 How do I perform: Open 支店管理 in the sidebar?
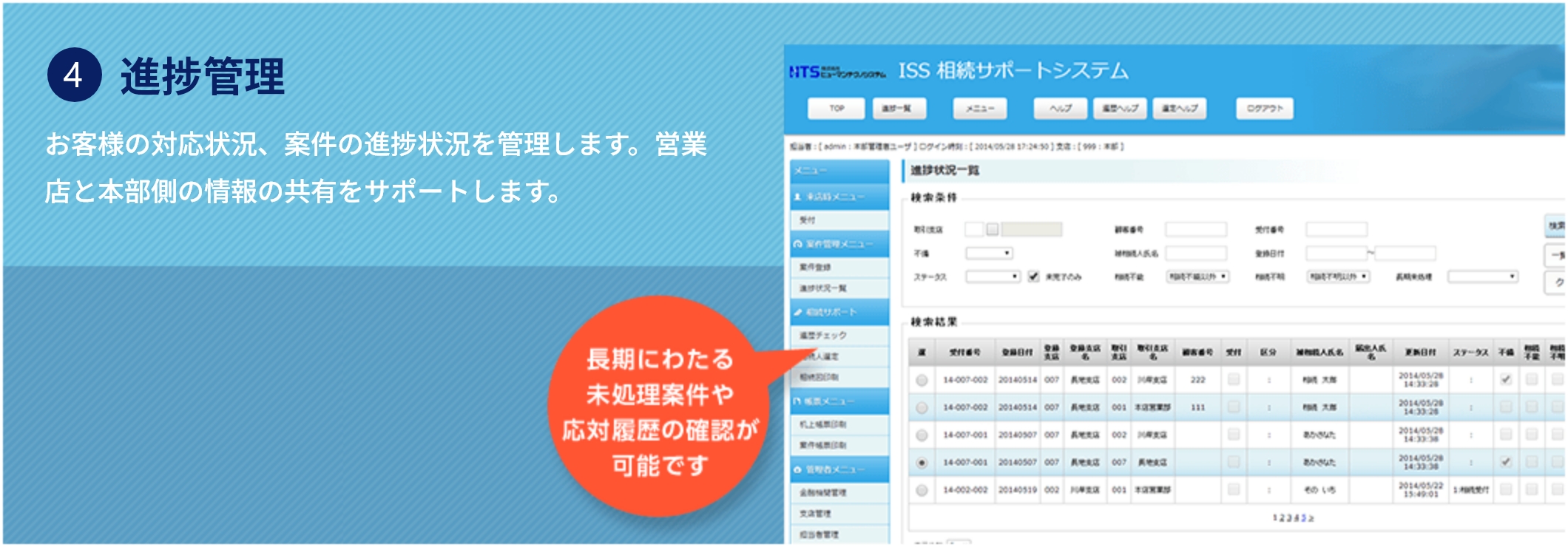pyautogui.click(x=839, y=514)
